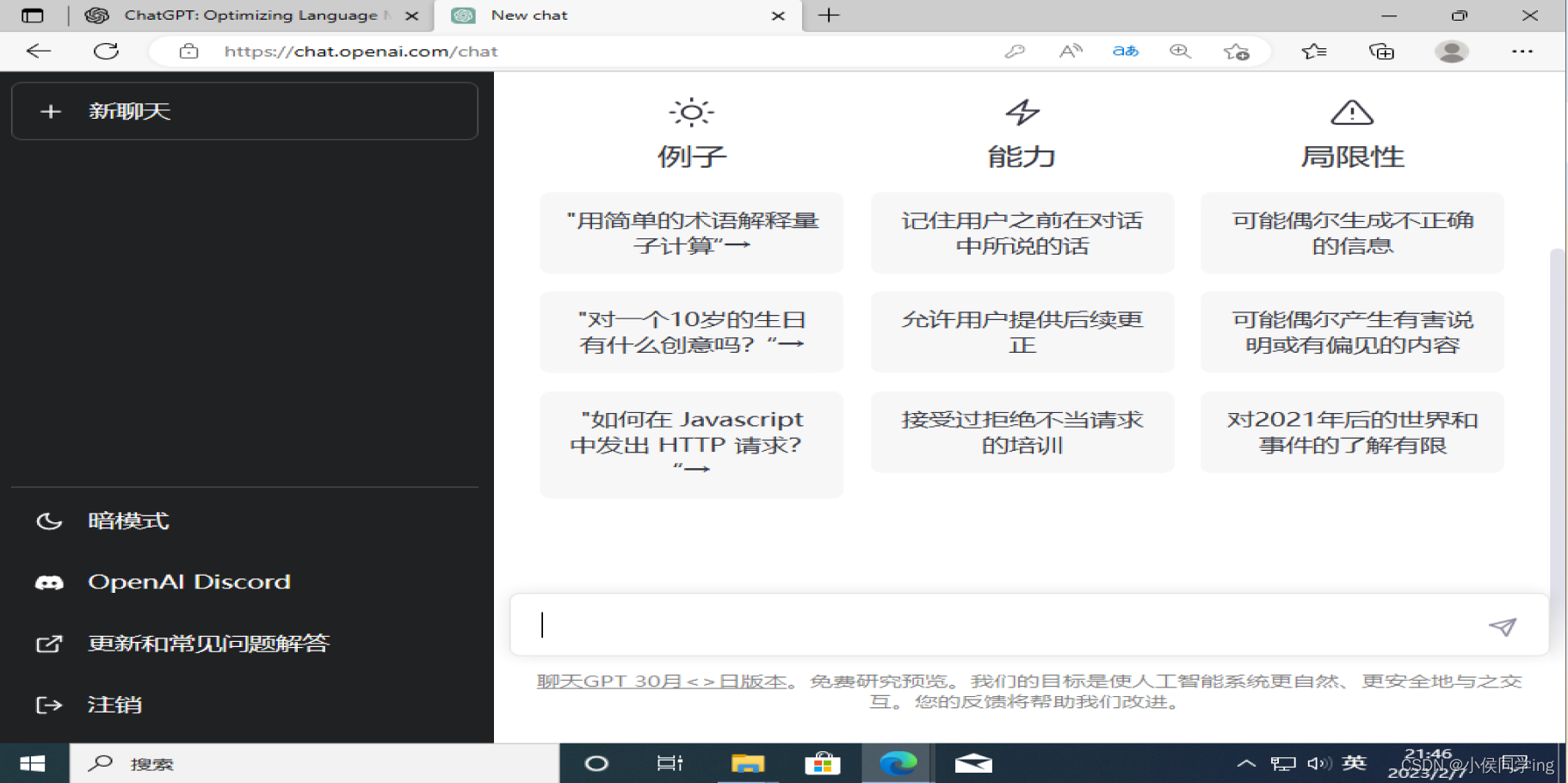Reload the current page
1568x783 pixels.
(x=106, y=51)
